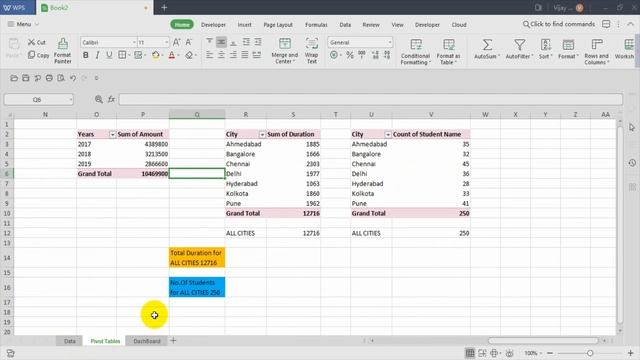Click the clear formatting eraser icon
The height and width of the screenshot is (360, 640).
[x=189, y=55]
